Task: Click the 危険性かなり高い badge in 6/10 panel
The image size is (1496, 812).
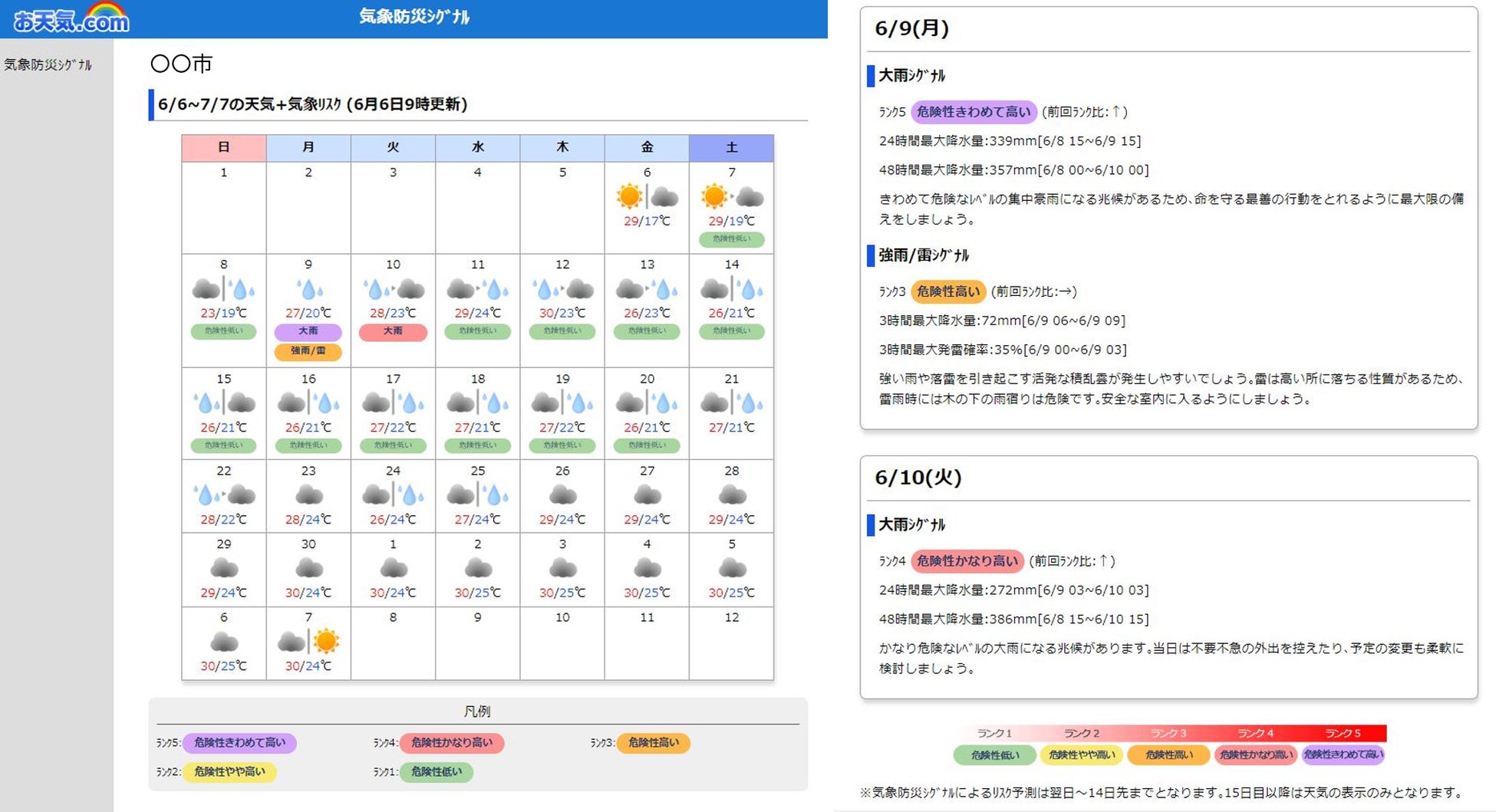Action: click(x=967, y=561)
